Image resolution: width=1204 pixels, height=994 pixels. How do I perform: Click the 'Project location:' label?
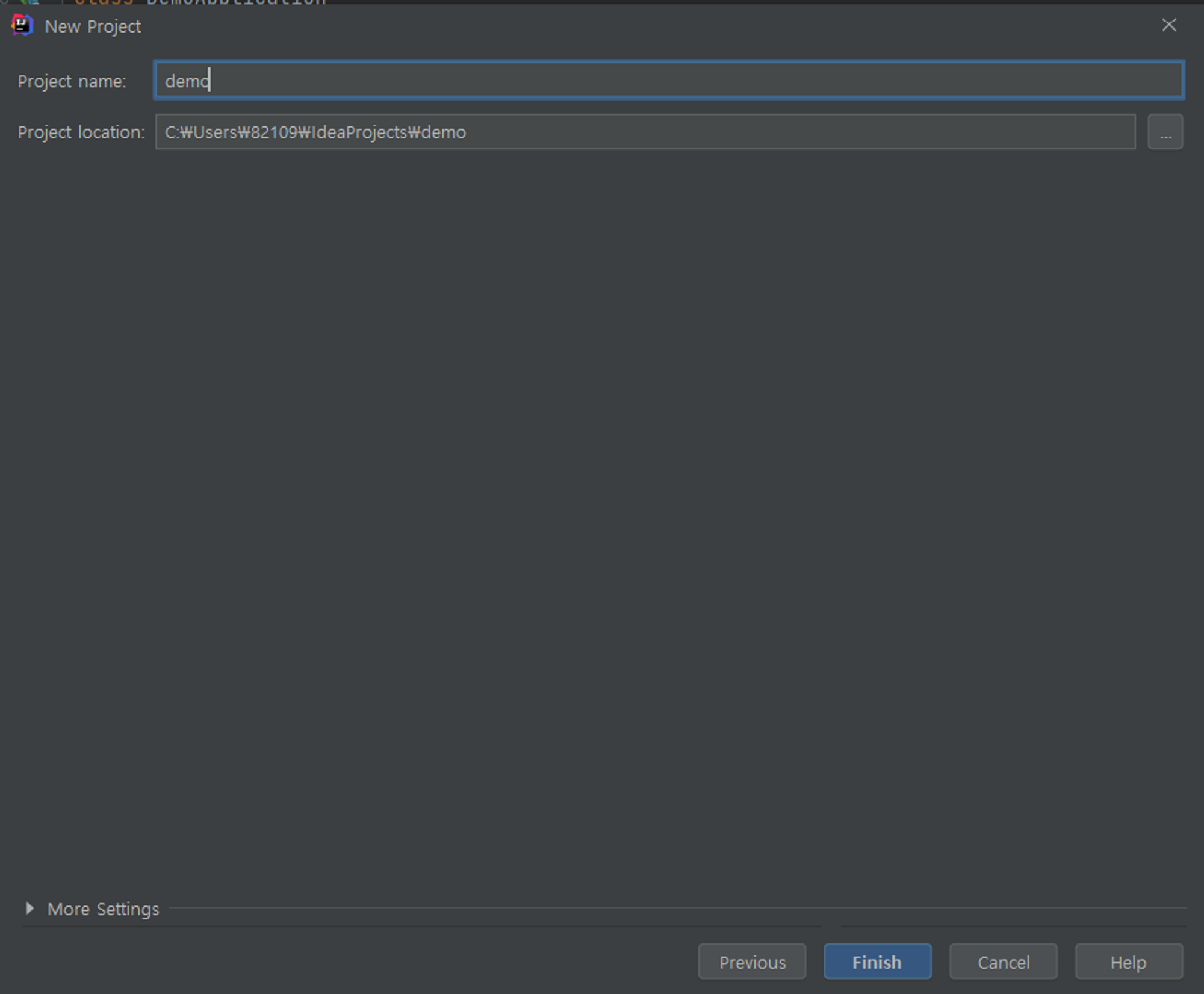pos(81,132)
